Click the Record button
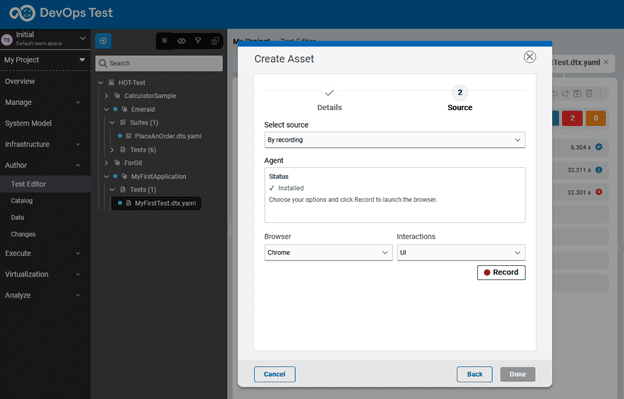Screen dimensions: 624x399 click(501, 272)
